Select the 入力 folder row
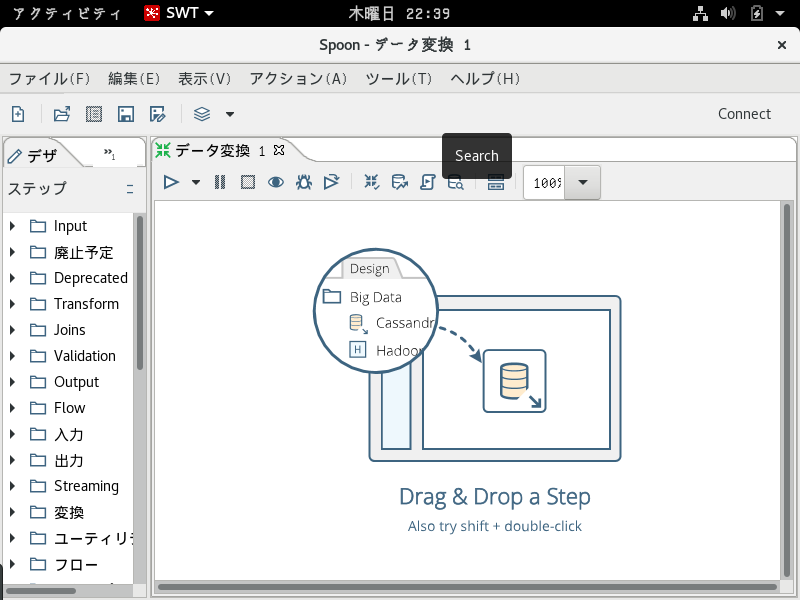 68,434
